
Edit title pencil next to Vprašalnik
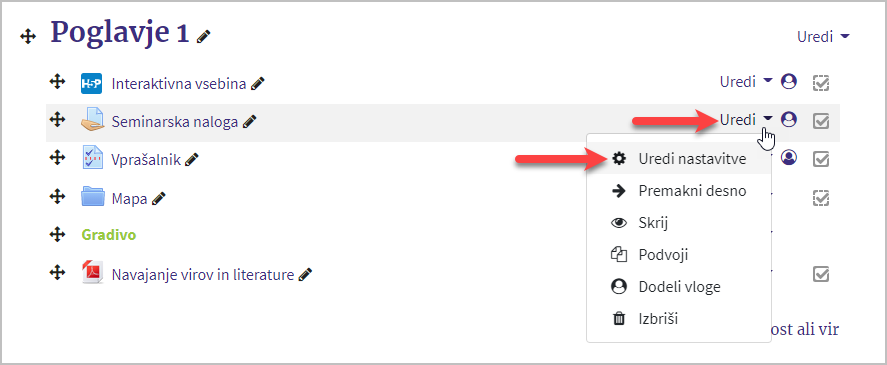click(x=192, y=160)
